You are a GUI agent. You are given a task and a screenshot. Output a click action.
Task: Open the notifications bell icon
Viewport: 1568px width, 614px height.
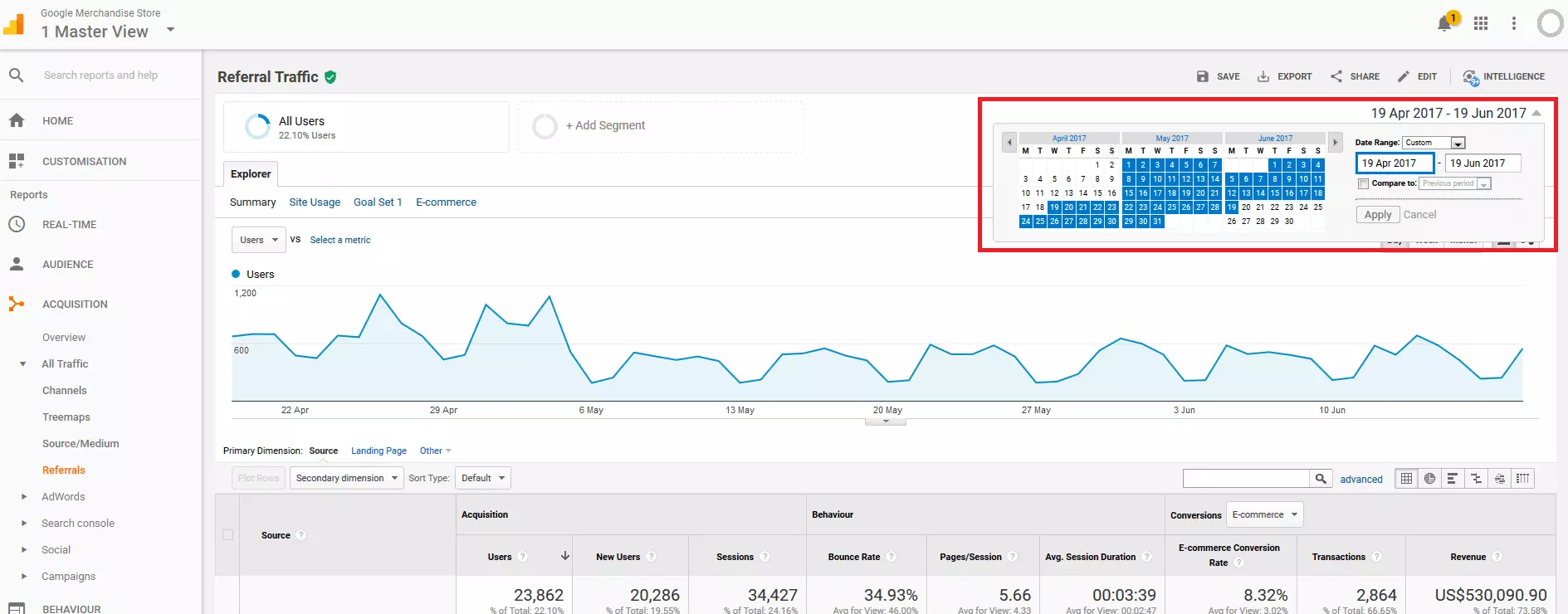(x=1443, y=23)
